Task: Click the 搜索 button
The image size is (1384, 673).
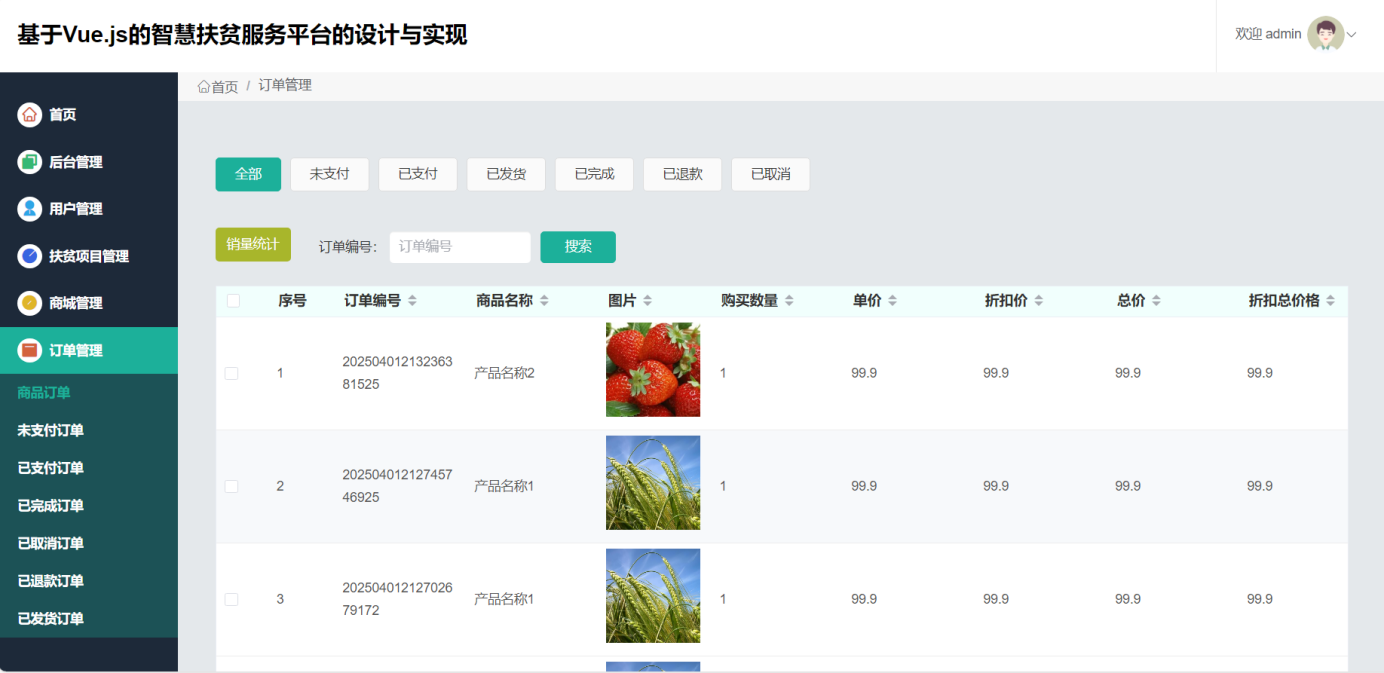Action: coord(578,247)
